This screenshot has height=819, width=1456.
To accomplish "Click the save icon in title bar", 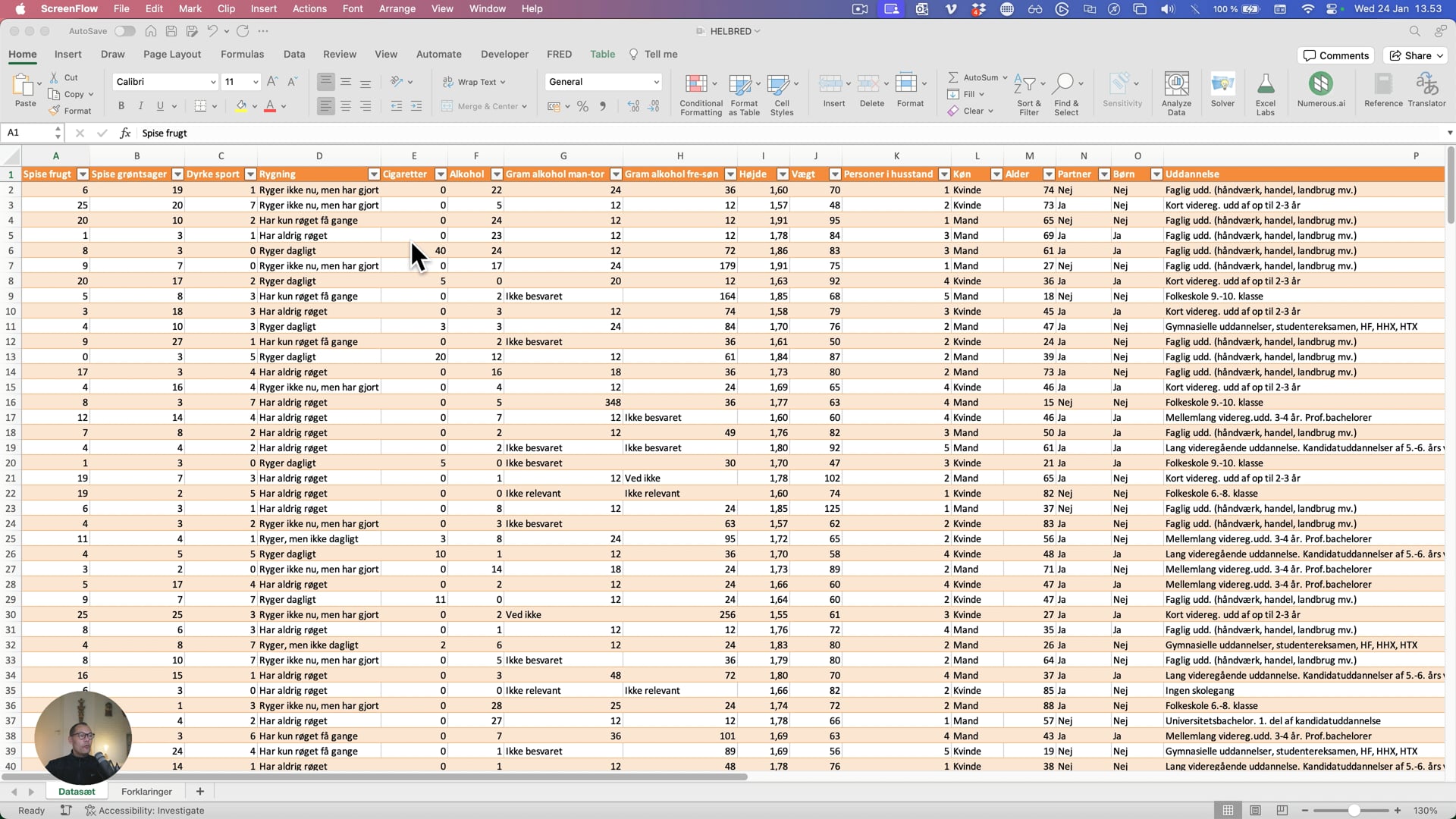I will 171,31.
